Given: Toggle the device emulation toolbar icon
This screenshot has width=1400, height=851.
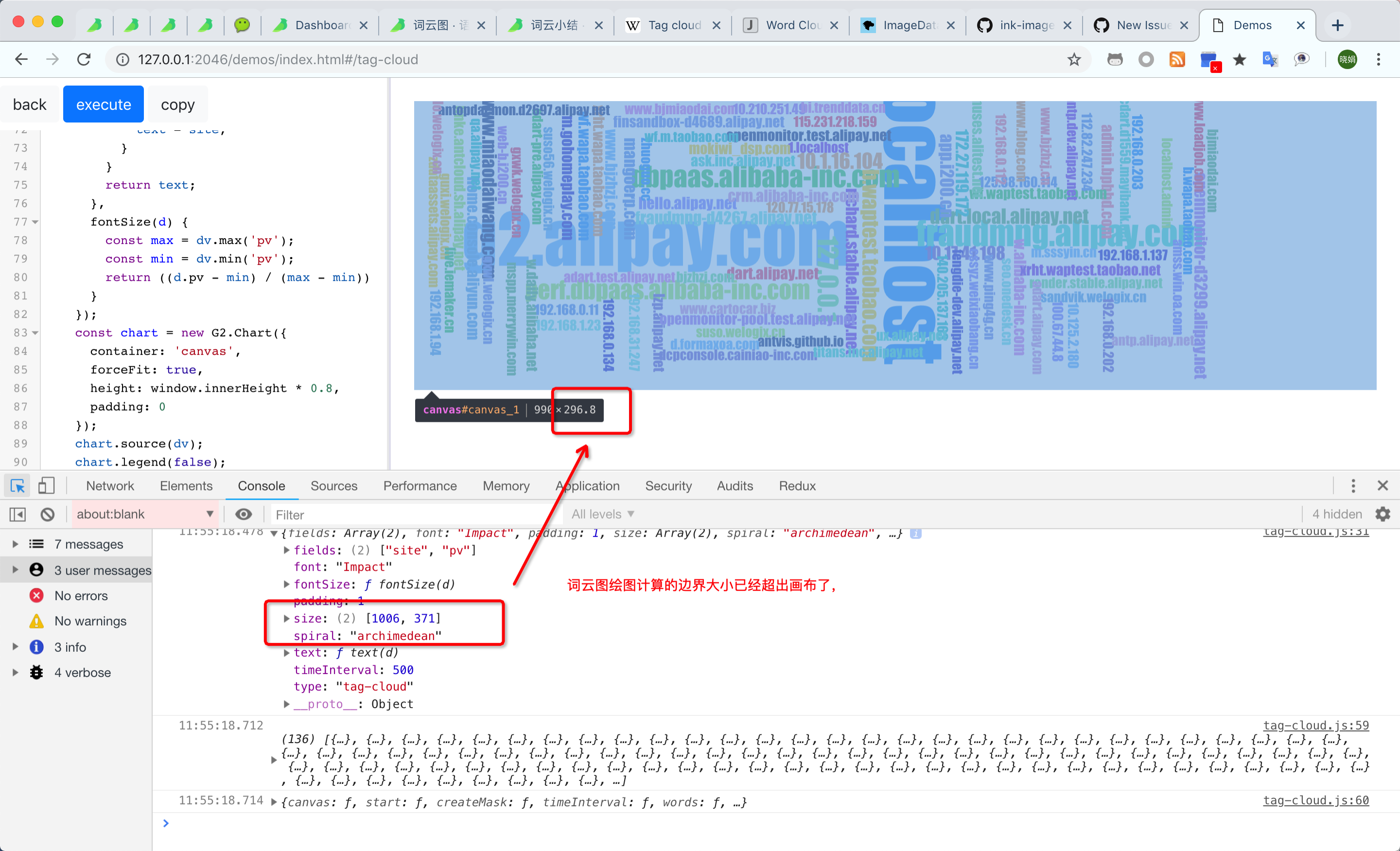Looking at the screenshot, I should coord(47,486).
